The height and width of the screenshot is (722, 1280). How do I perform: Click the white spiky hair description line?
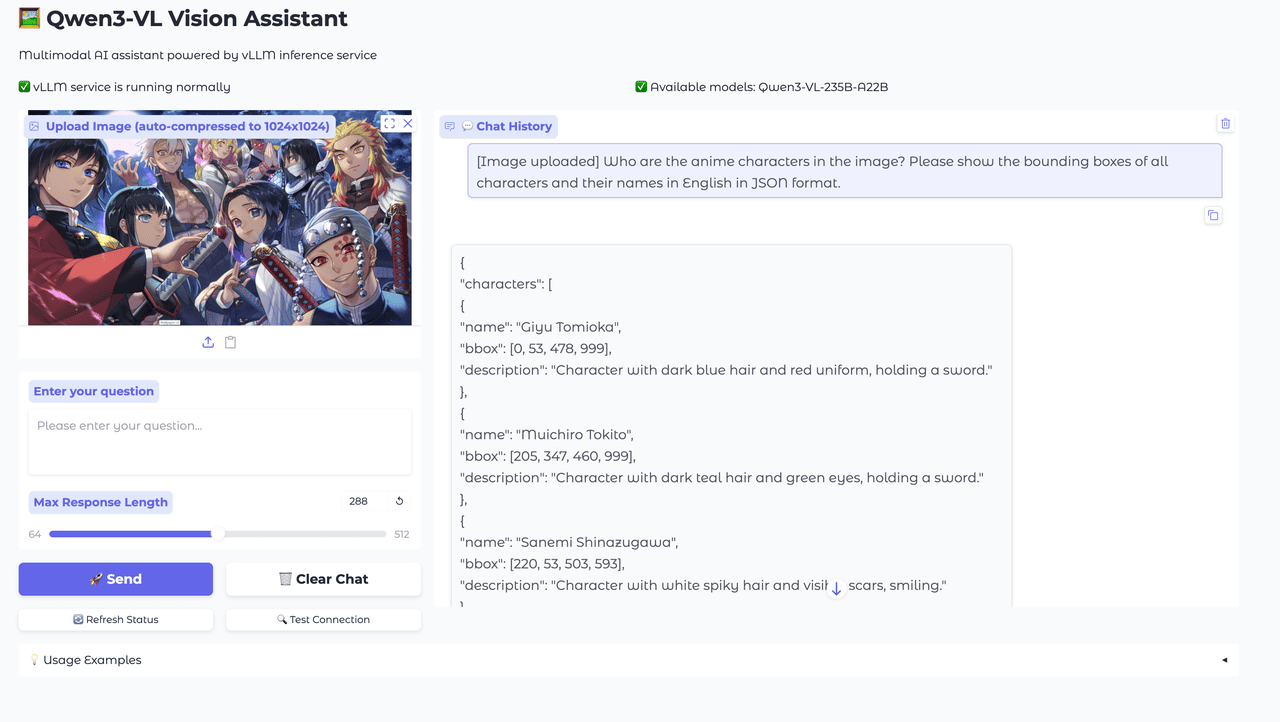[x=703, y=585]
